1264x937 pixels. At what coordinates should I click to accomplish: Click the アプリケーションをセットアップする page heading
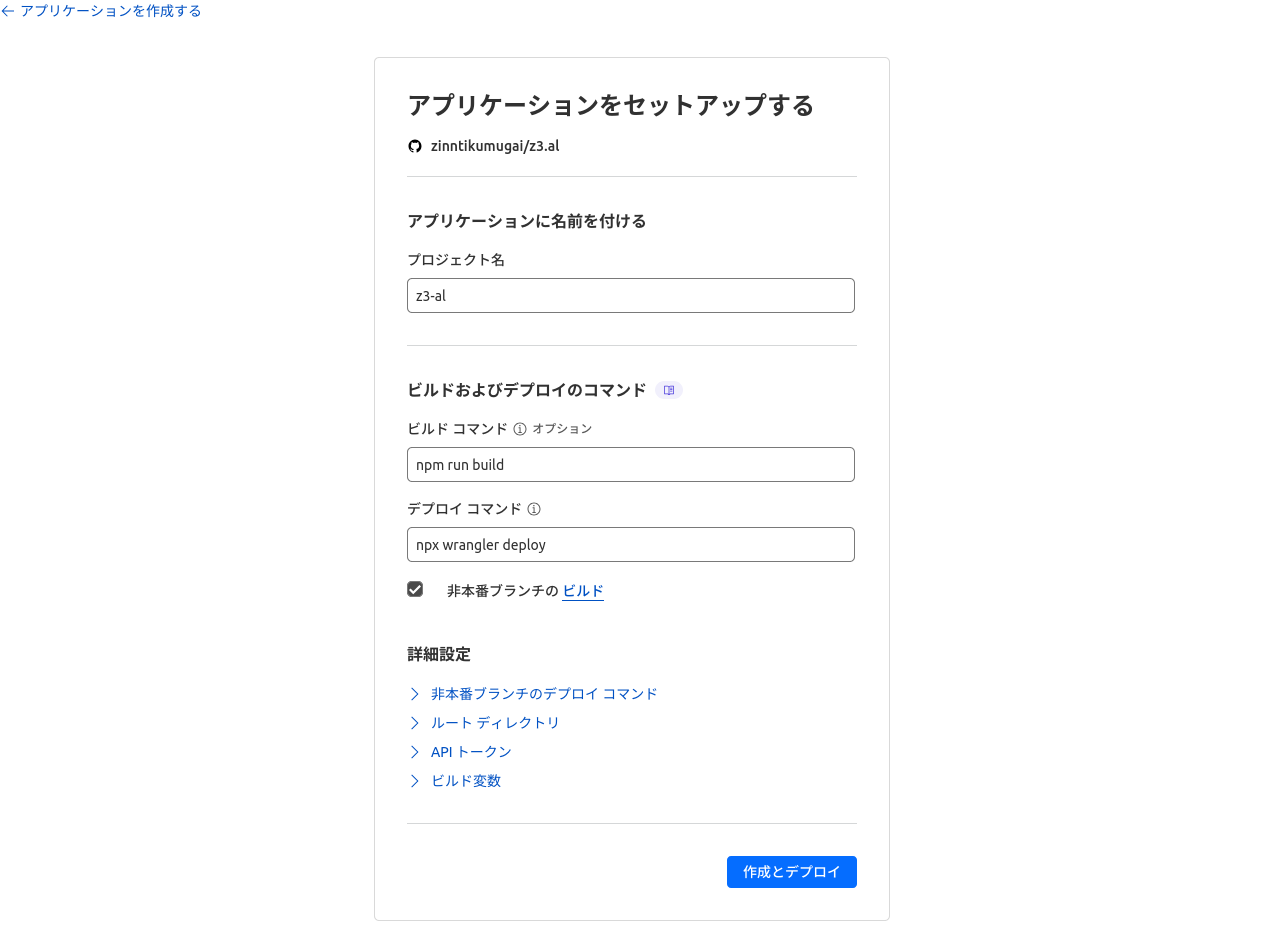pos(610,105)
